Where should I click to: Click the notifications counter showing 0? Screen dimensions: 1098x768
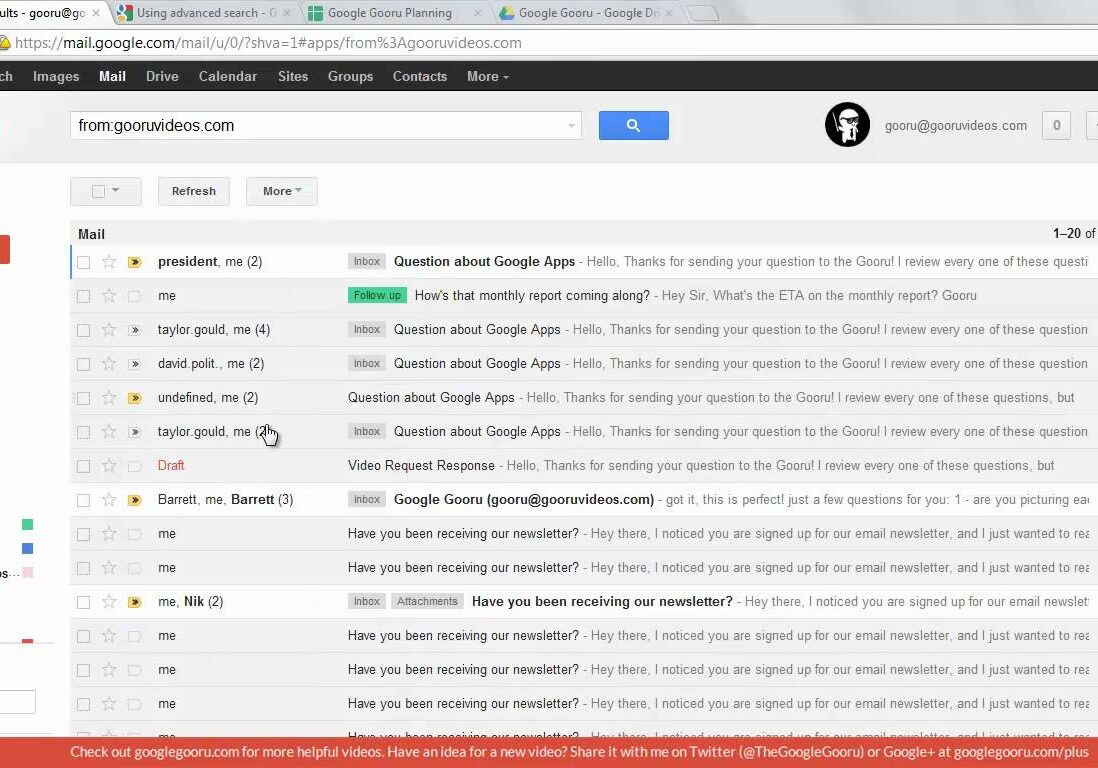1056,125
